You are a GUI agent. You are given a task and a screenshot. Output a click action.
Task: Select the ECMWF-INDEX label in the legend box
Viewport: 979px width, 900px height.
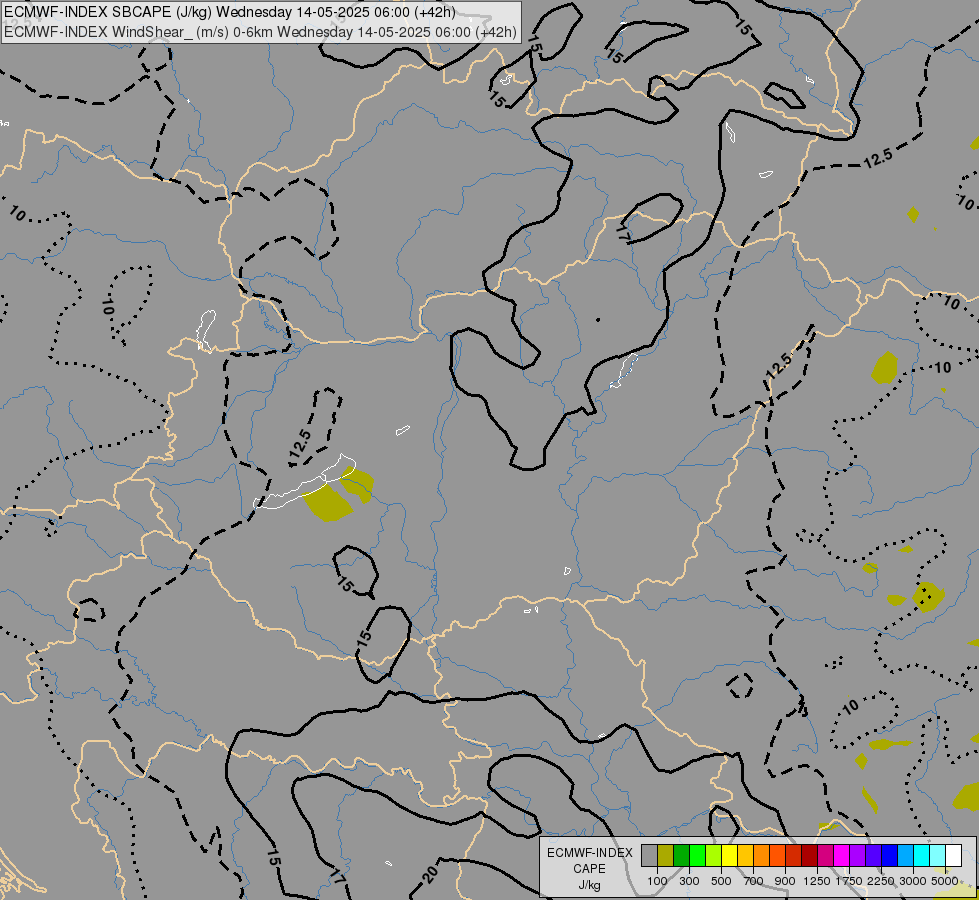tap(589, 853)
